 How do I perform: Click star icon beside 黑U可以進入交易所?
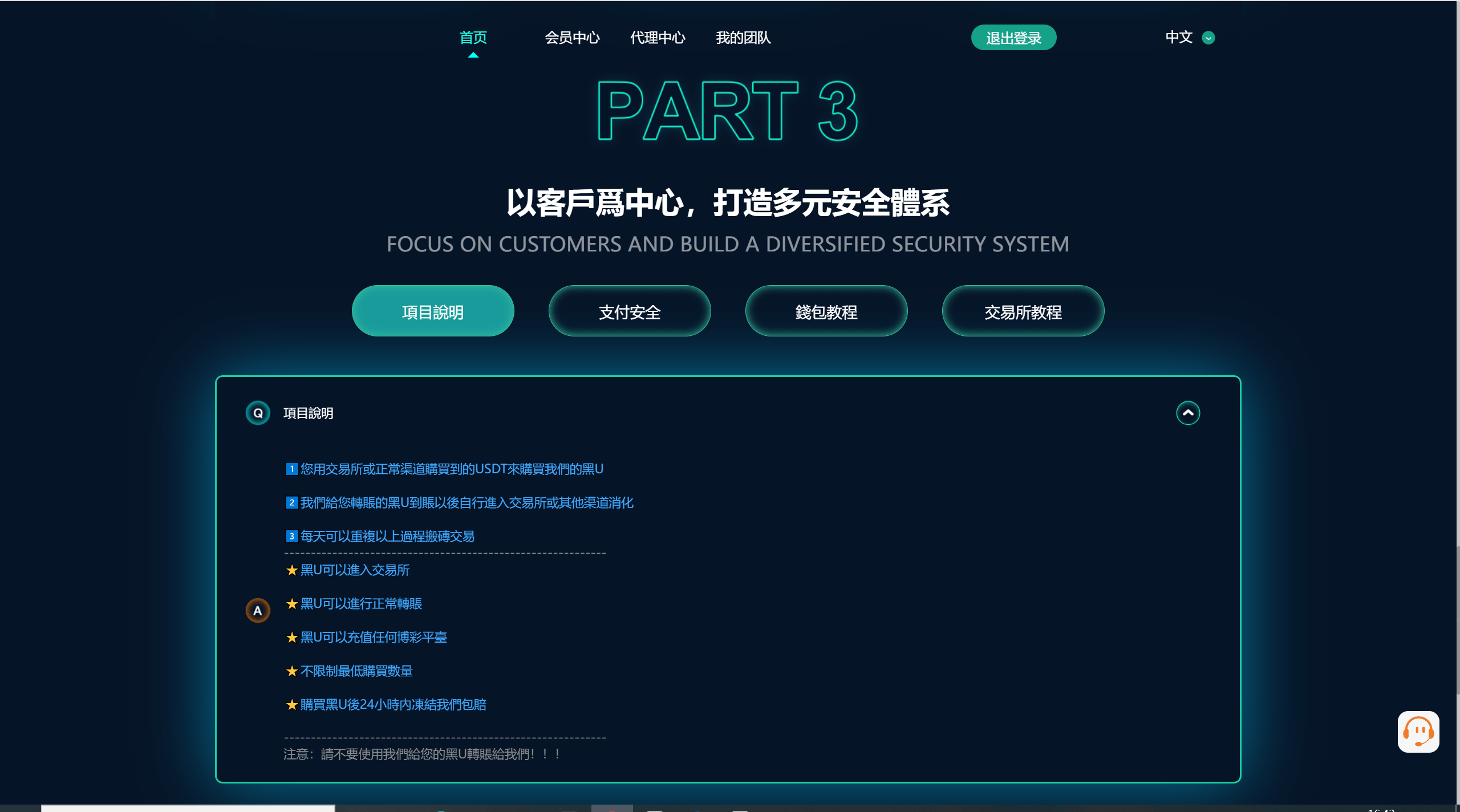pos(292,570)
